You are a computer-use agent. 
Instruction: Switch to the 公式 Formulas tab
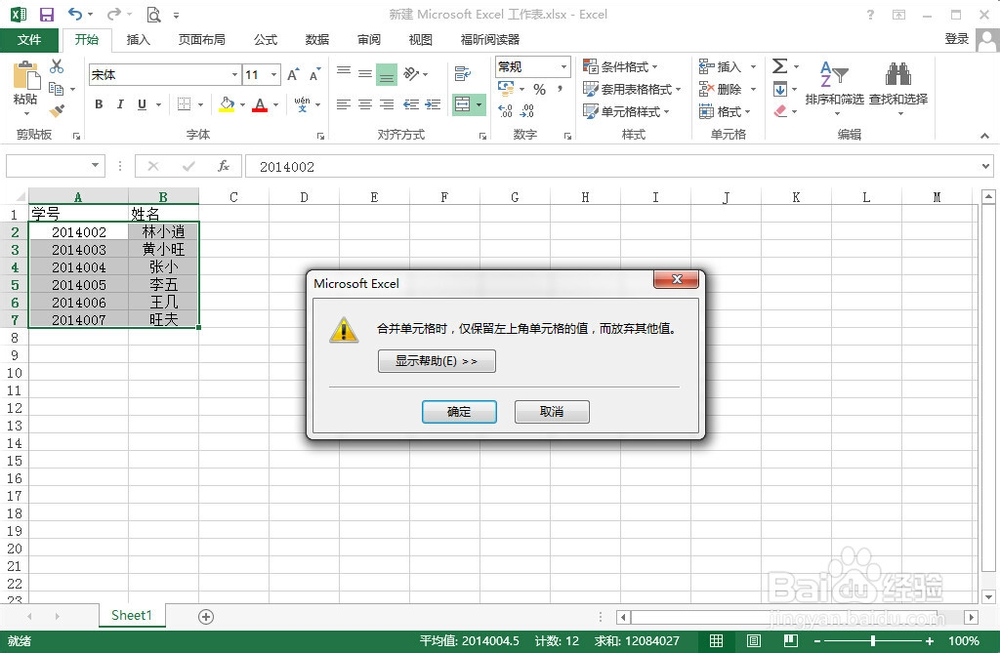pyautogui.click(x=265, y=40)
